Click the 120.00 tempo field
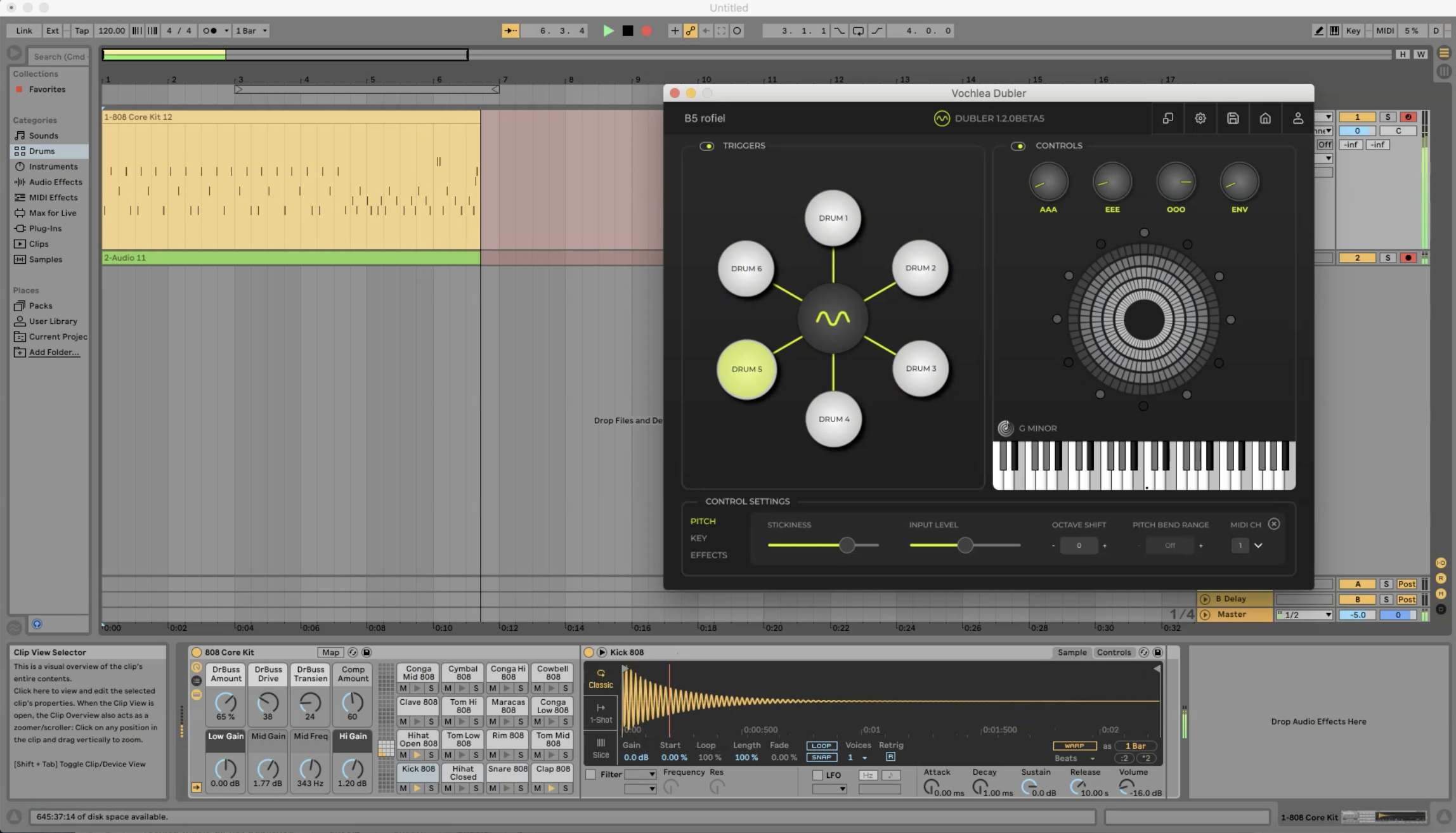The width and height of the screenshot is (1456, 833). (111, 30)
